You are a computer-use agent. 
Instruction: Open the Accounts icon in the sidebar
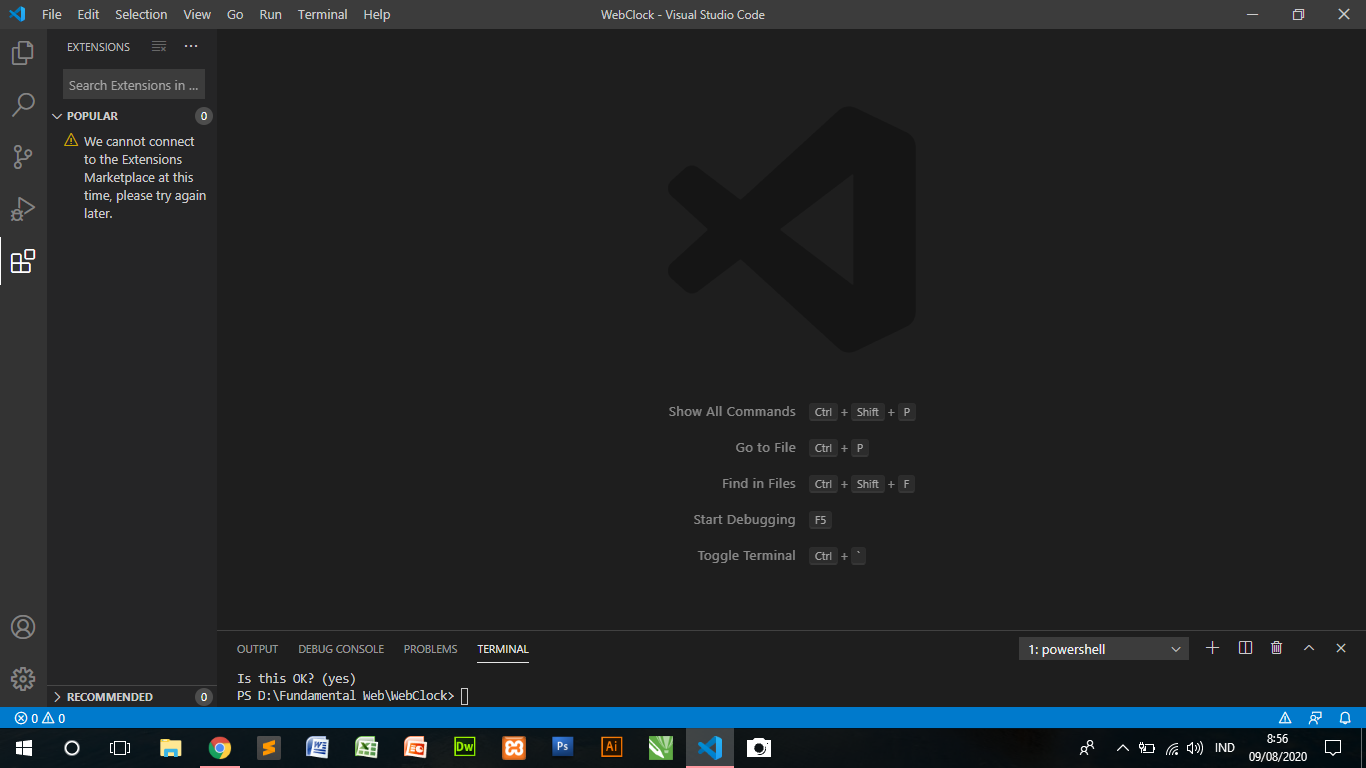point(23,627)
